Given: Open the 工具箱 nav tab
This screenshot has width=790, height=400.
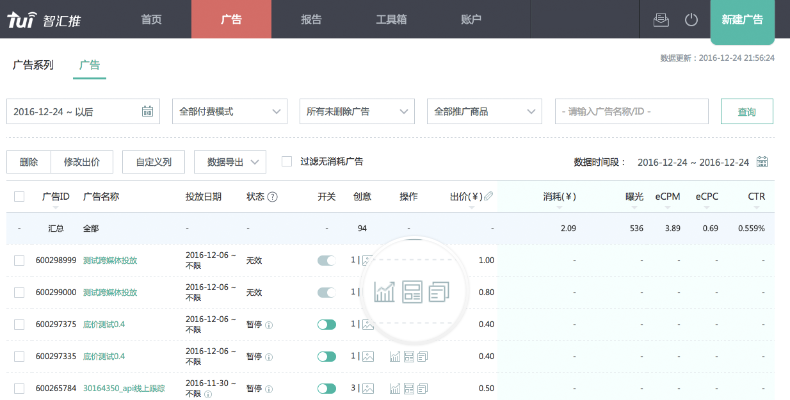Looking at the screenshot, I should pos(391,19).
